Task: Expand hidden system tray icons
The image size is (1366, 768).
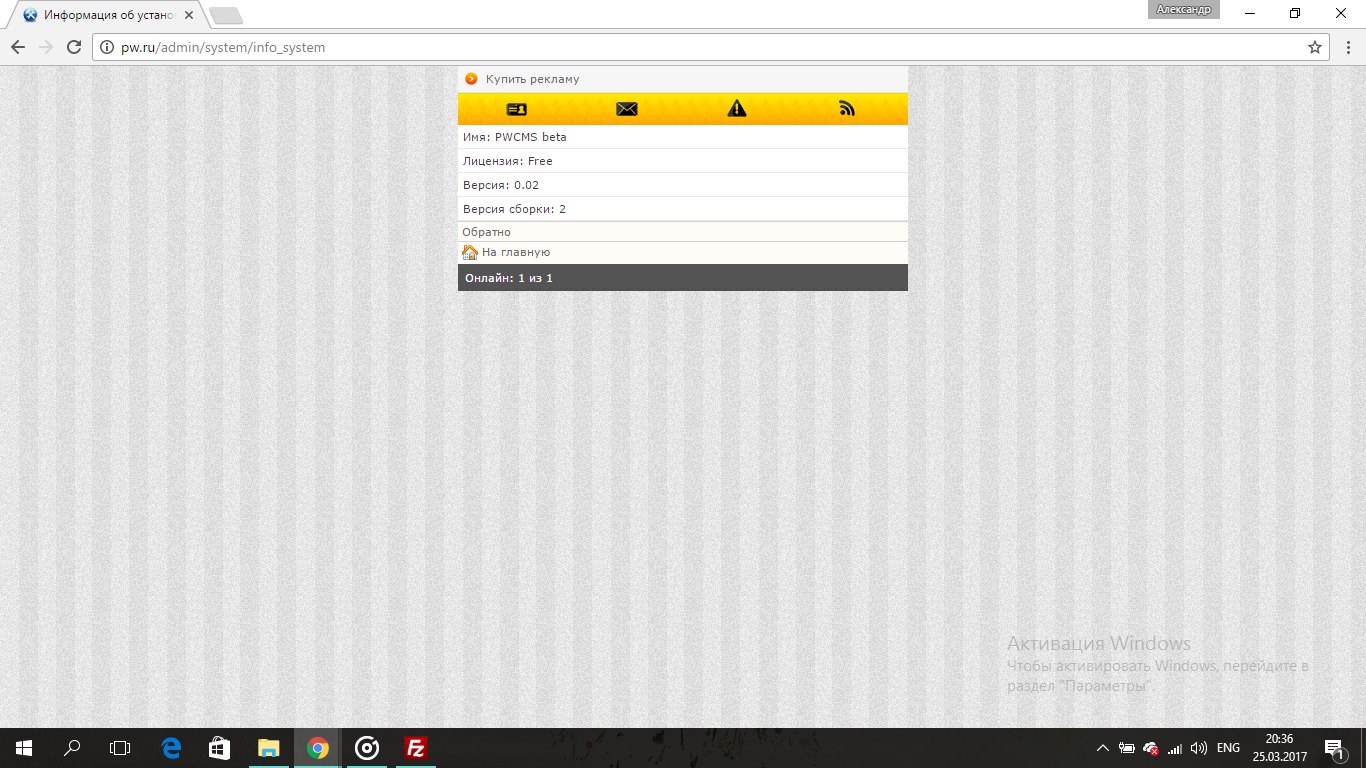Action: coord(1103,748)
